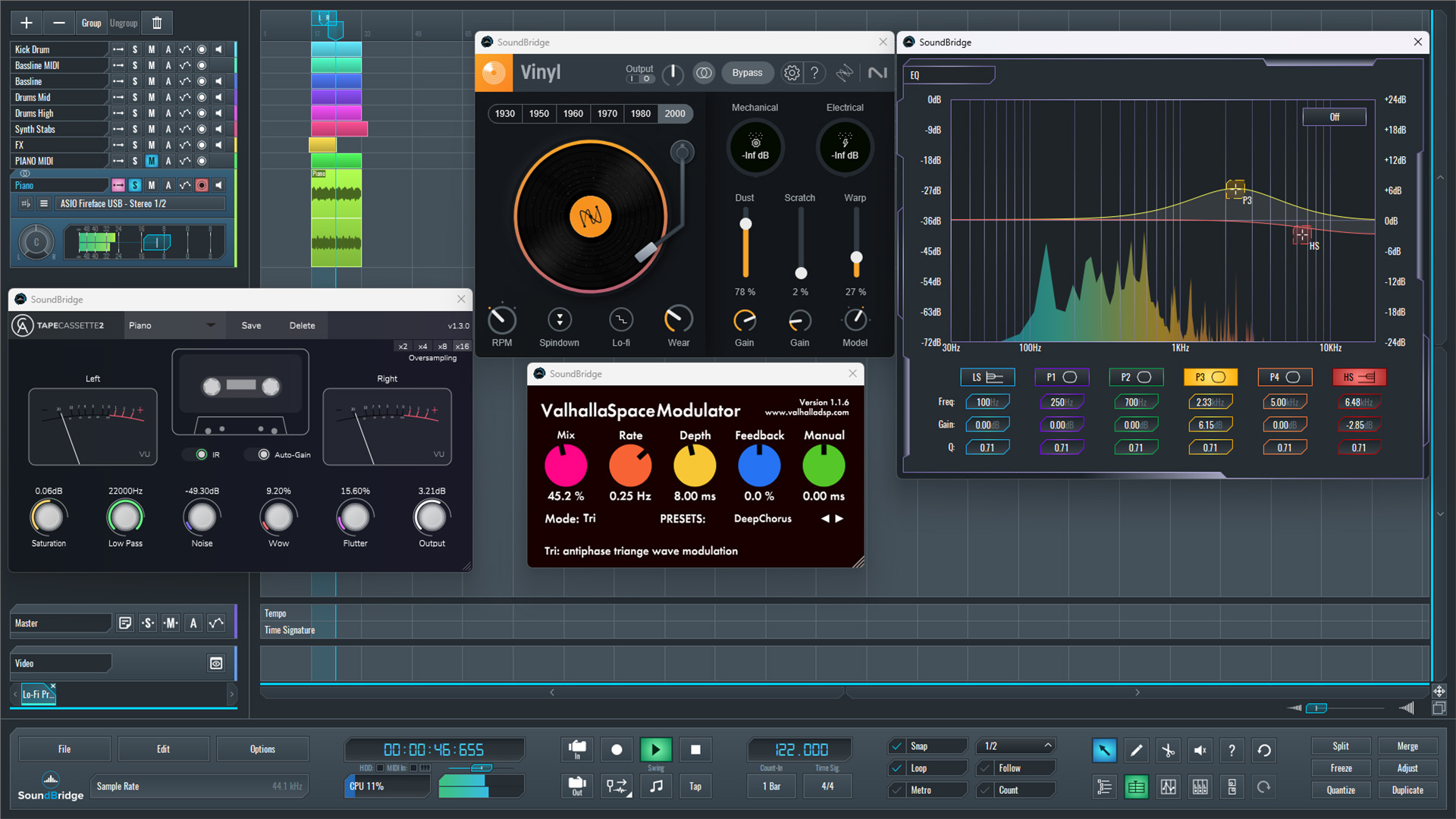Open the 1/2 snap value dropdown
The height and width of the screenshot is (819, 1456).
1016,746
